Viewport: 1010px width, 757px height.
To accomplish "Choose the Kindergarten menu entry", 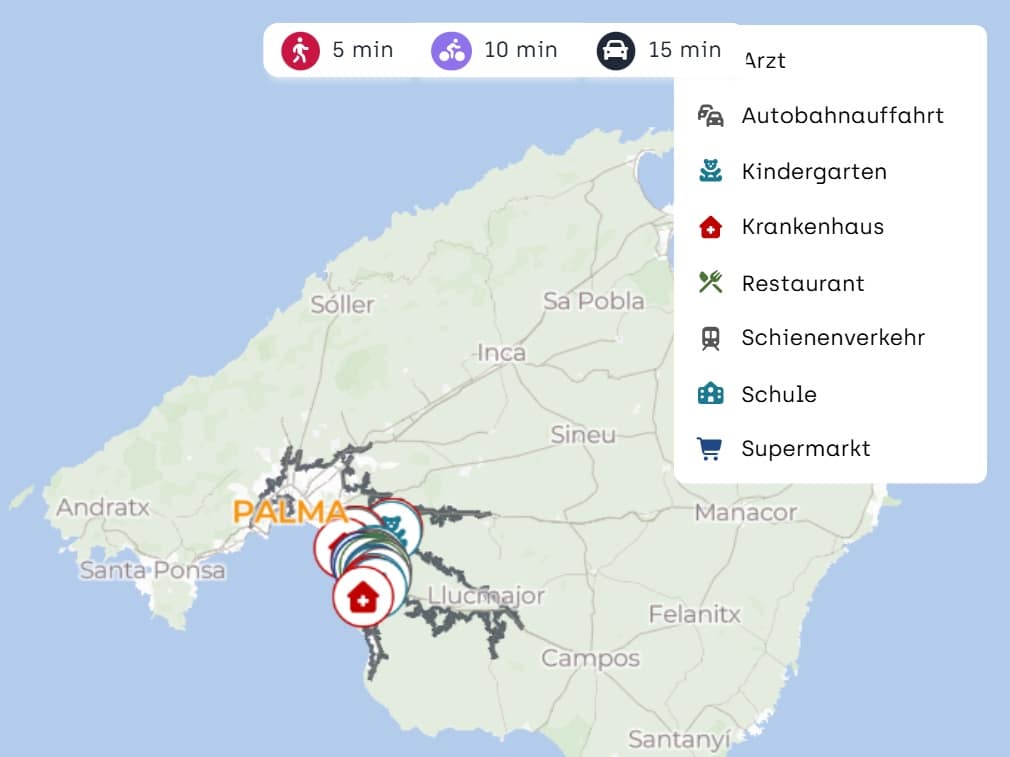I will click(830, 171).
